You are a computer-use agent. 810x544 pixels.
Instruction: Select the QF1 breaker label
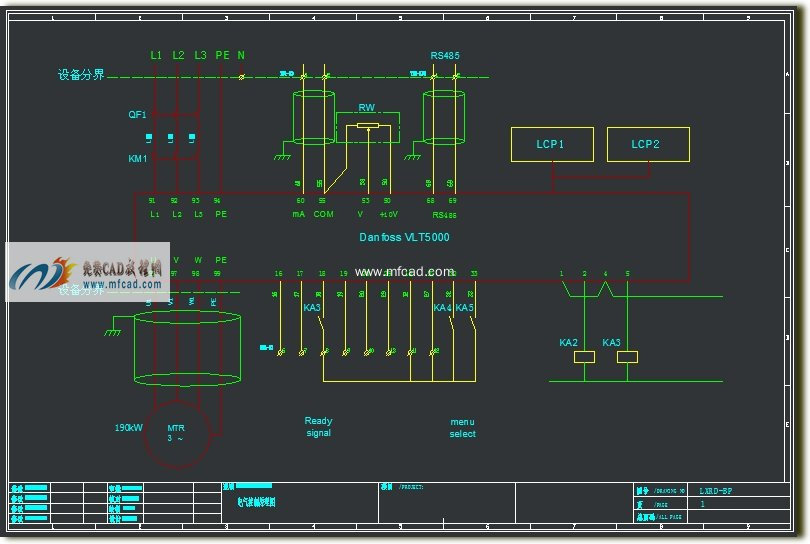pyautogui.click(x=137, y=115)
